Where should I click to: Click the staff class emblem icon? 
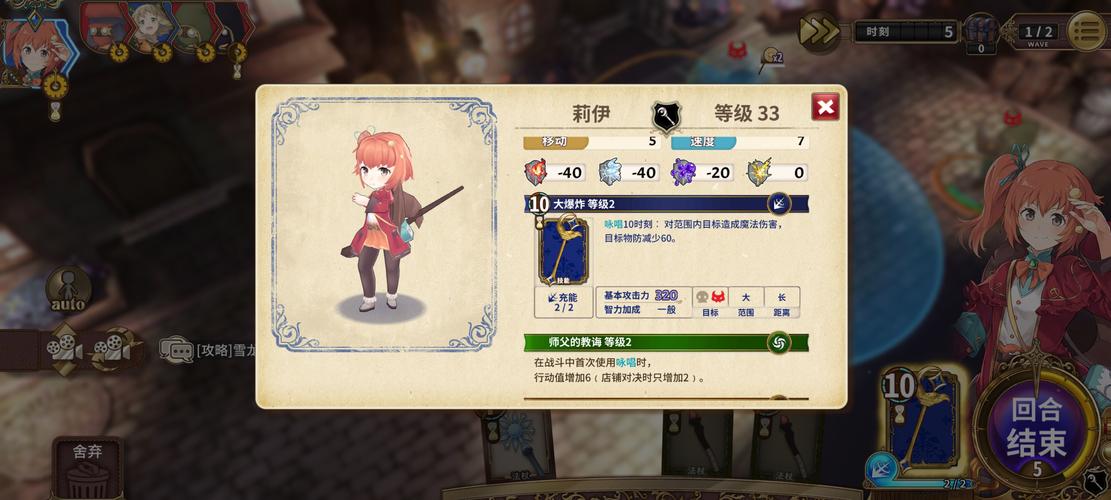pos(666,116)
